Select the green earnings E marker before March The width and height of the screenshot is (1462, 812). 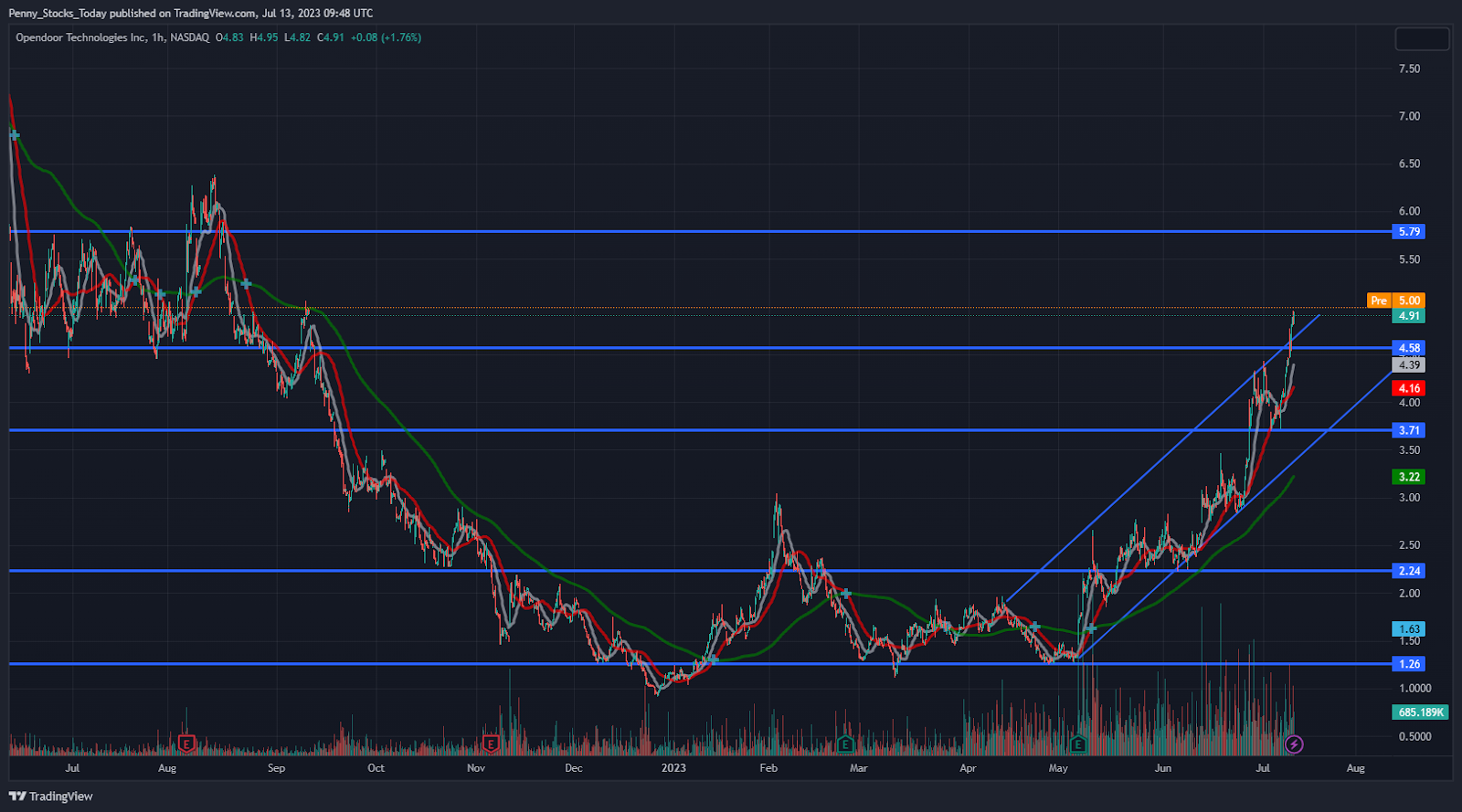click(x=844, y=743)
